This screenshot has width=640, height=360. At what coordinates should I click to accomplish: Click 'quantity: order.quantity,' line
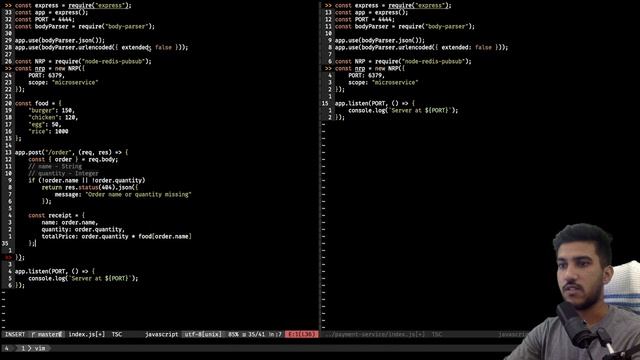tap(83, 229)
